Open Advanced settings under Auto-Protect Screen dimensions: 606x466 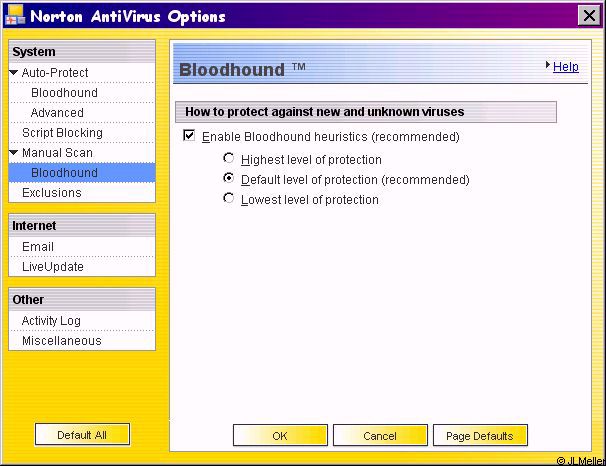[x=57, y=113]
